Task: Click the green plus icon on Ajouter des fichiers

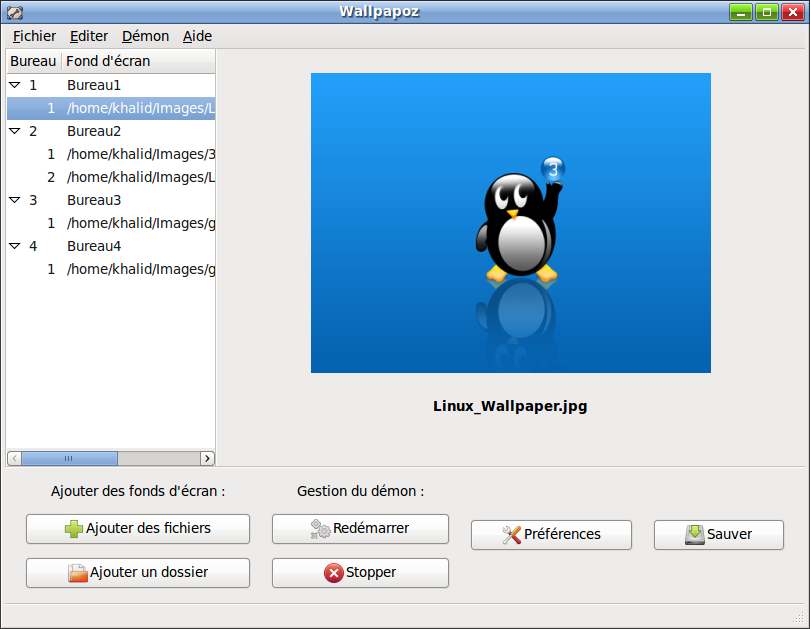Action: click(x=73, y=529)
